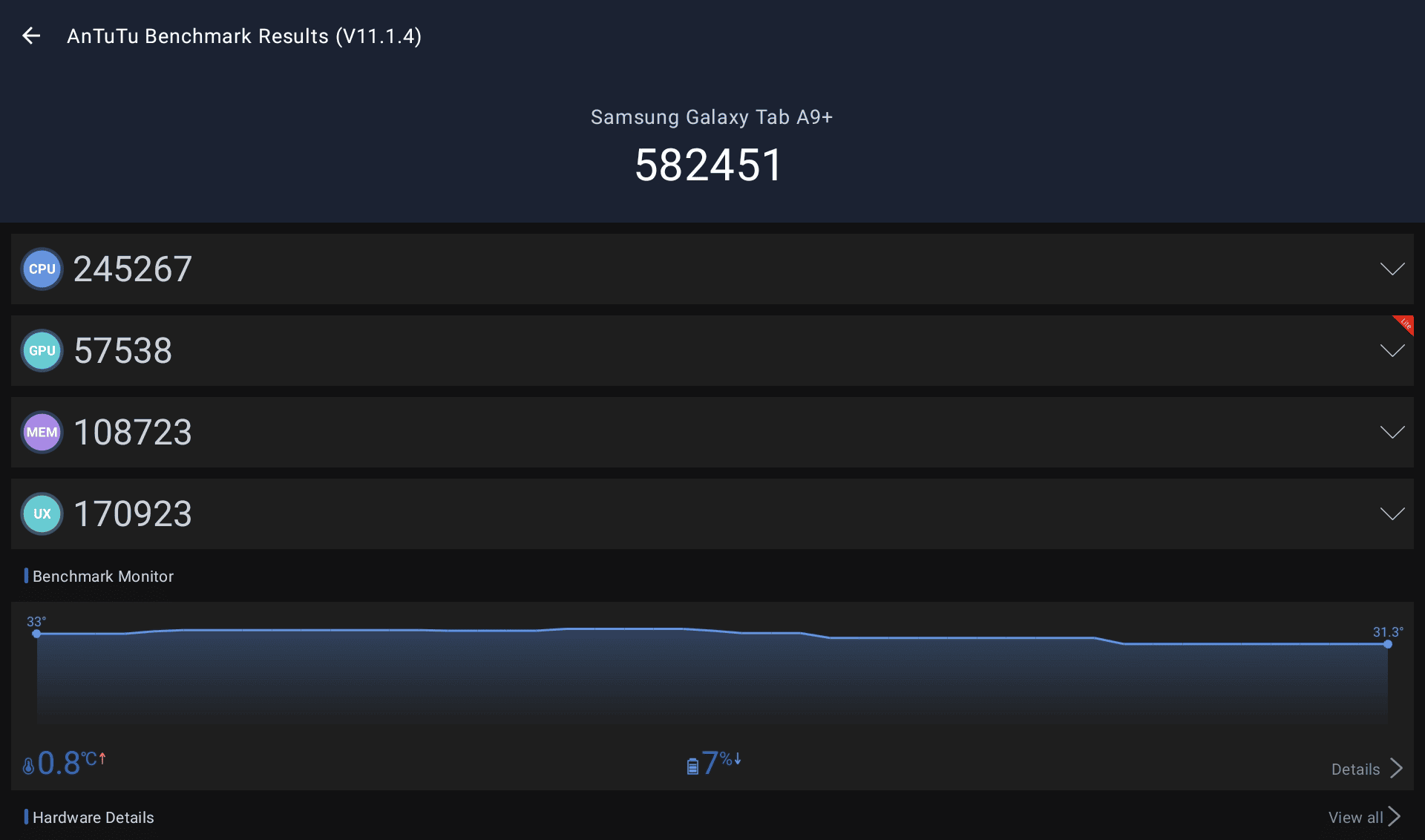Image resolution: width=1425 pixels, height=840 pixels.
Task: Click the 33° start point on chart
Action: 36,634
